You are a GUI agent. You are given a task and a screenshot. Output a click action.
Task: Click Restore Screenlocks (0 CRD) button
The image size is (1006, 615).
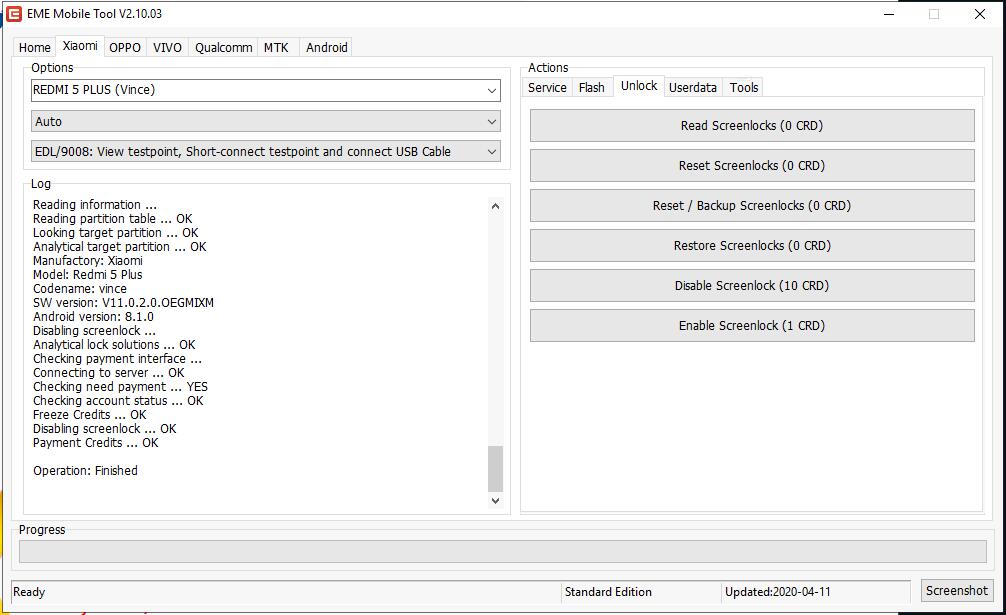click(x=752, y=246)
